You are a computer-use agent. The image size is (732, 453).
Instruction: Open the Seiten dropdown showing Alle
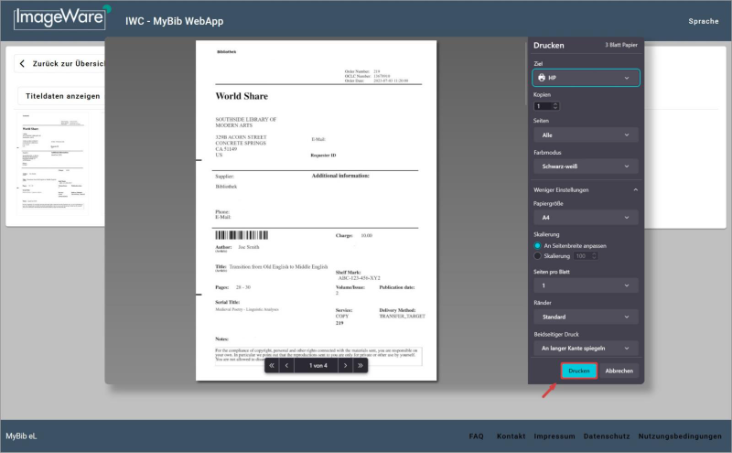585,134
